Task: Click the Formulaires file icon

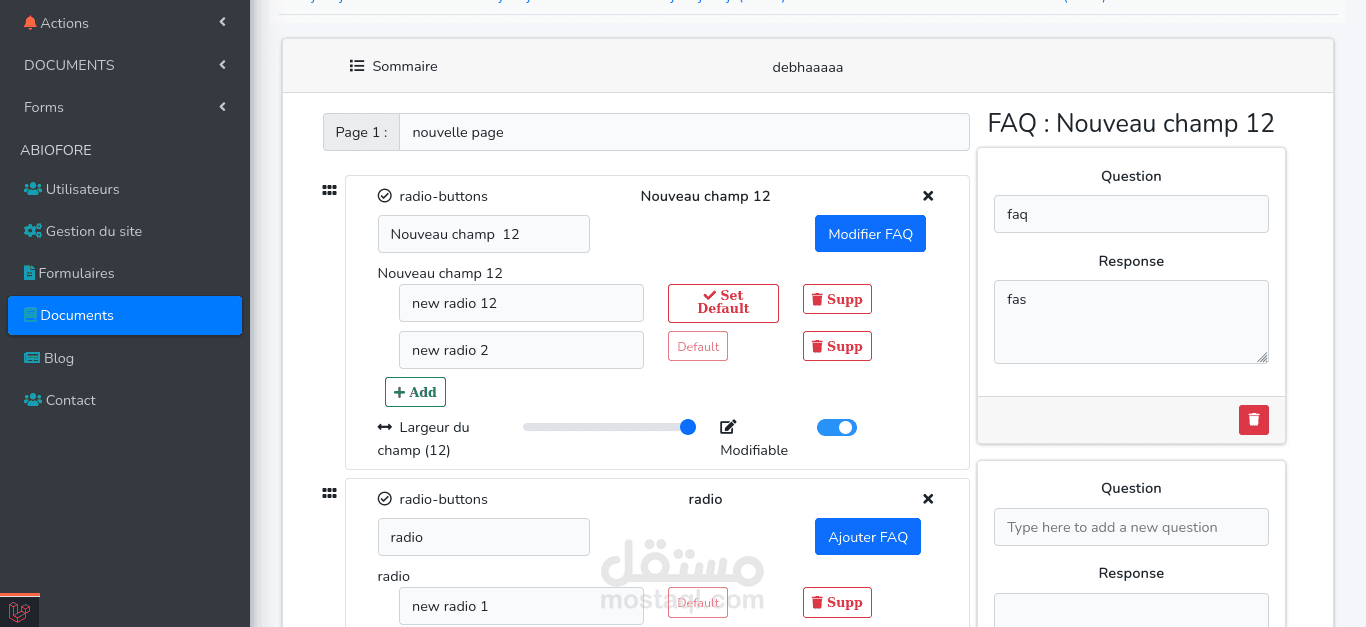Action: (30, 273)
